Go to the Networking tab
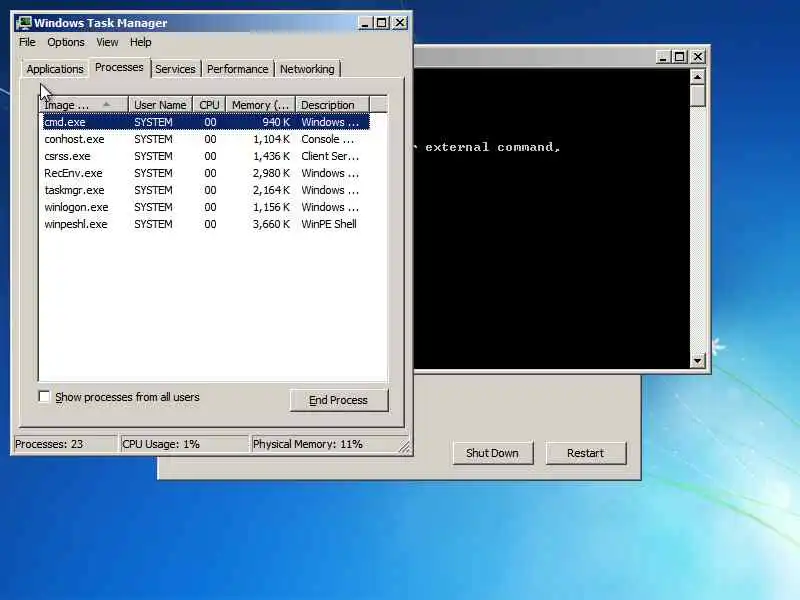 307,69
